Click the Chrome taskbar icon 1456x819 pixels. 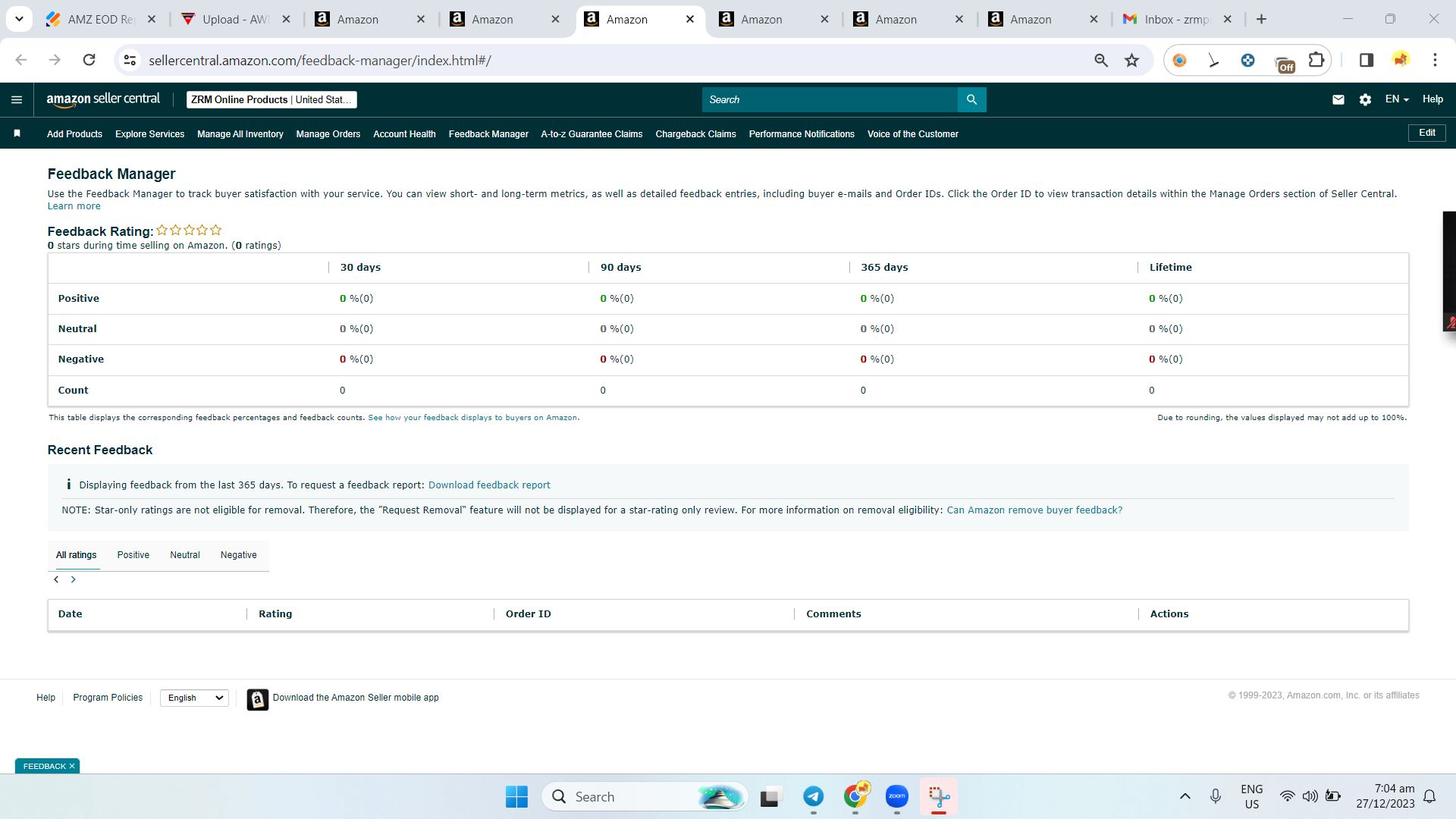tap(855, 796)
